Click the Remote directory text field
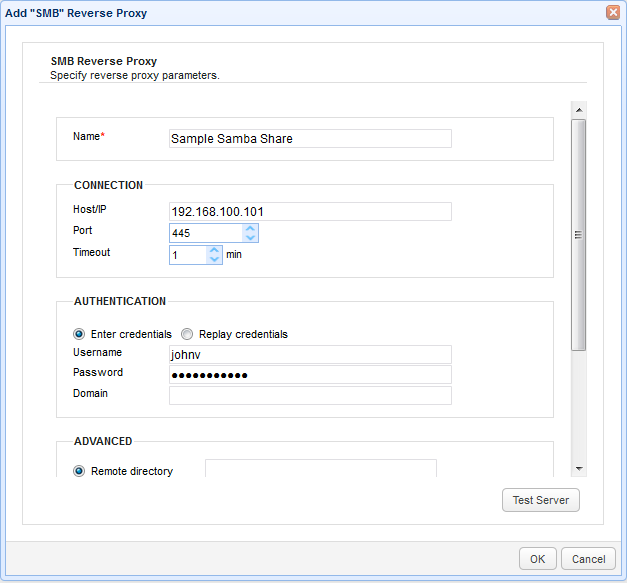 [320, 468]
